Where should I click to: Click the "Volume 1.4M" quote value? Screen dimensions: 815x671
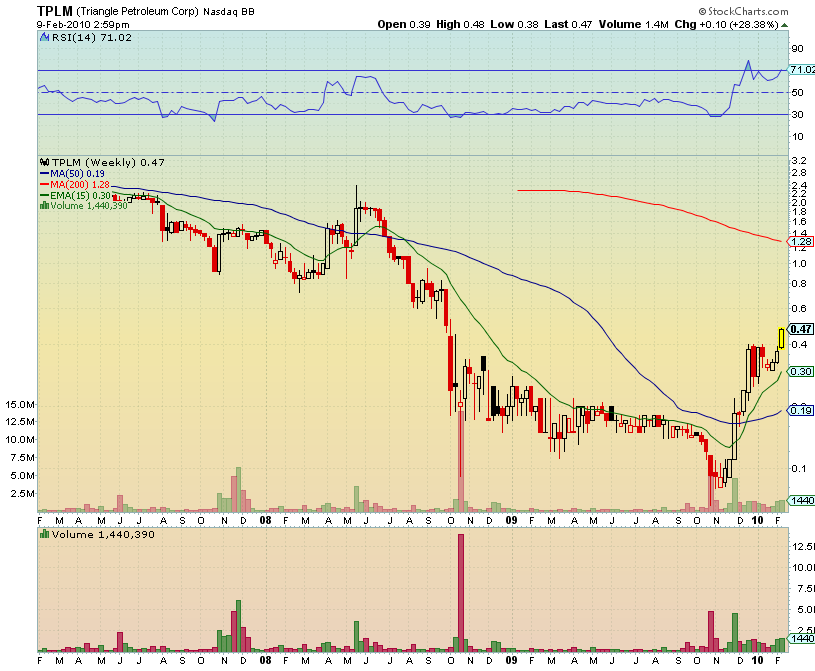(x=634, y=24)
